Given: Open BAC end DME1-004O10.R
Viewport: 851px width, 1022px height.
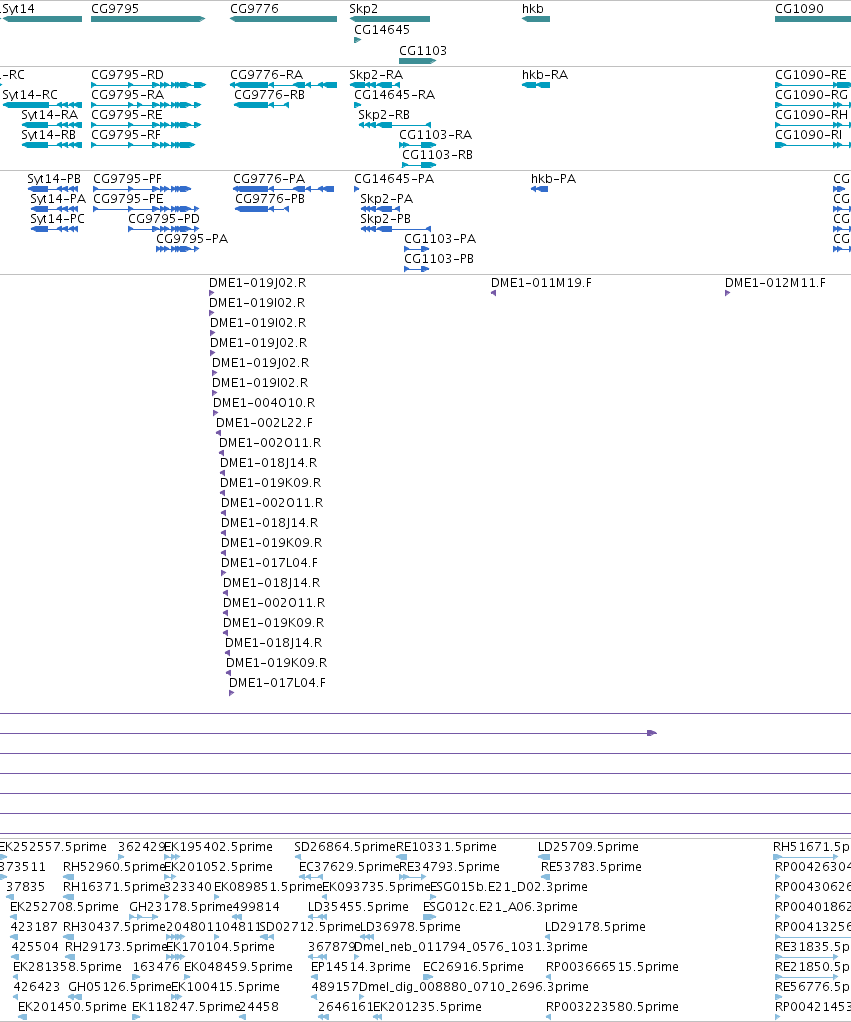Looking at the screenshot, I should tap(264, 403).
